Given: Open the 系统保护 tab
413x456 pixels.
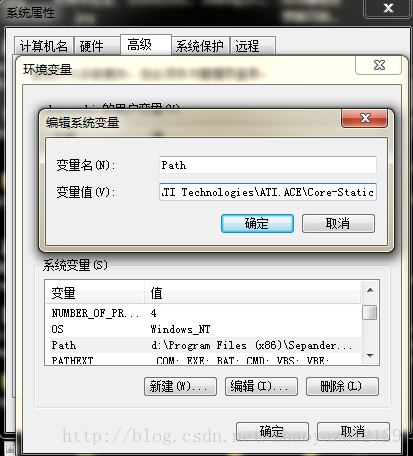Looking at the screenshot, I should (200, 46).
